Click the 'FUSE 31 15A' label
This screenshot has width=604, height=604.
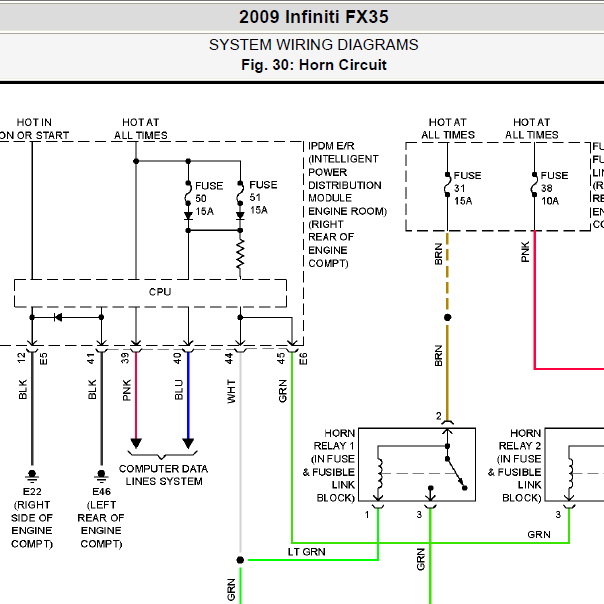(467, 188)
